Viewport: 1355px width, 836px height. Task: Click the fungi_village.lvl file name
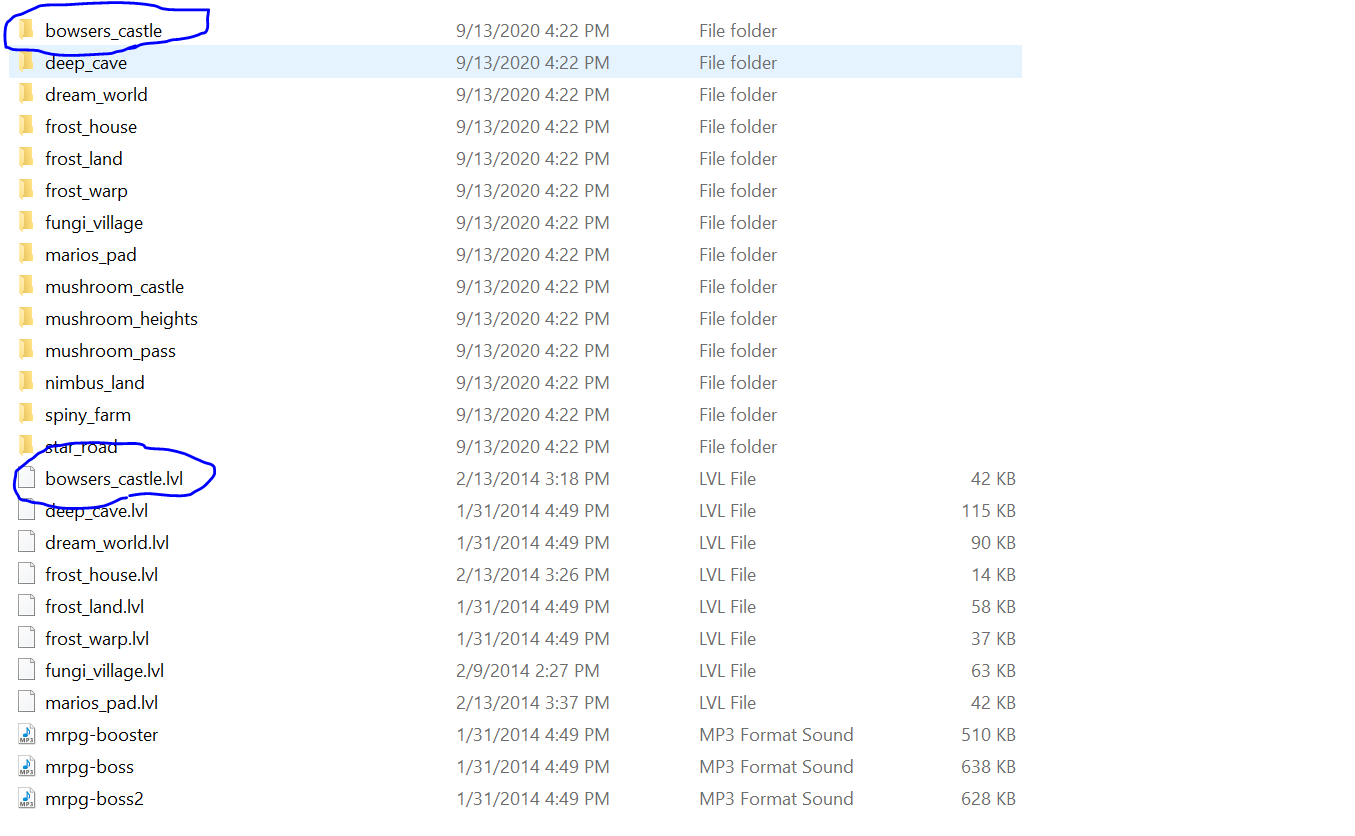pyautogui.click(x=105, y=671)
